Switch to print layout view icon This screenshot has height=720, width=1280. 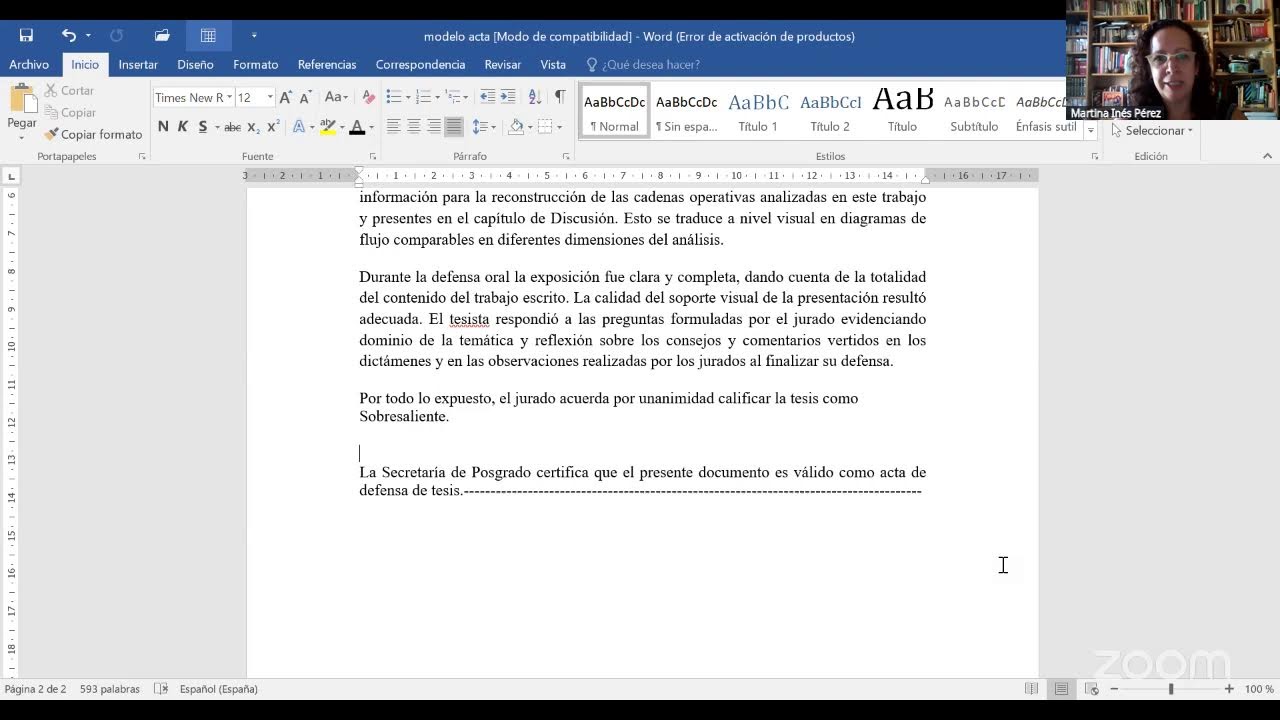[1061, 689]
